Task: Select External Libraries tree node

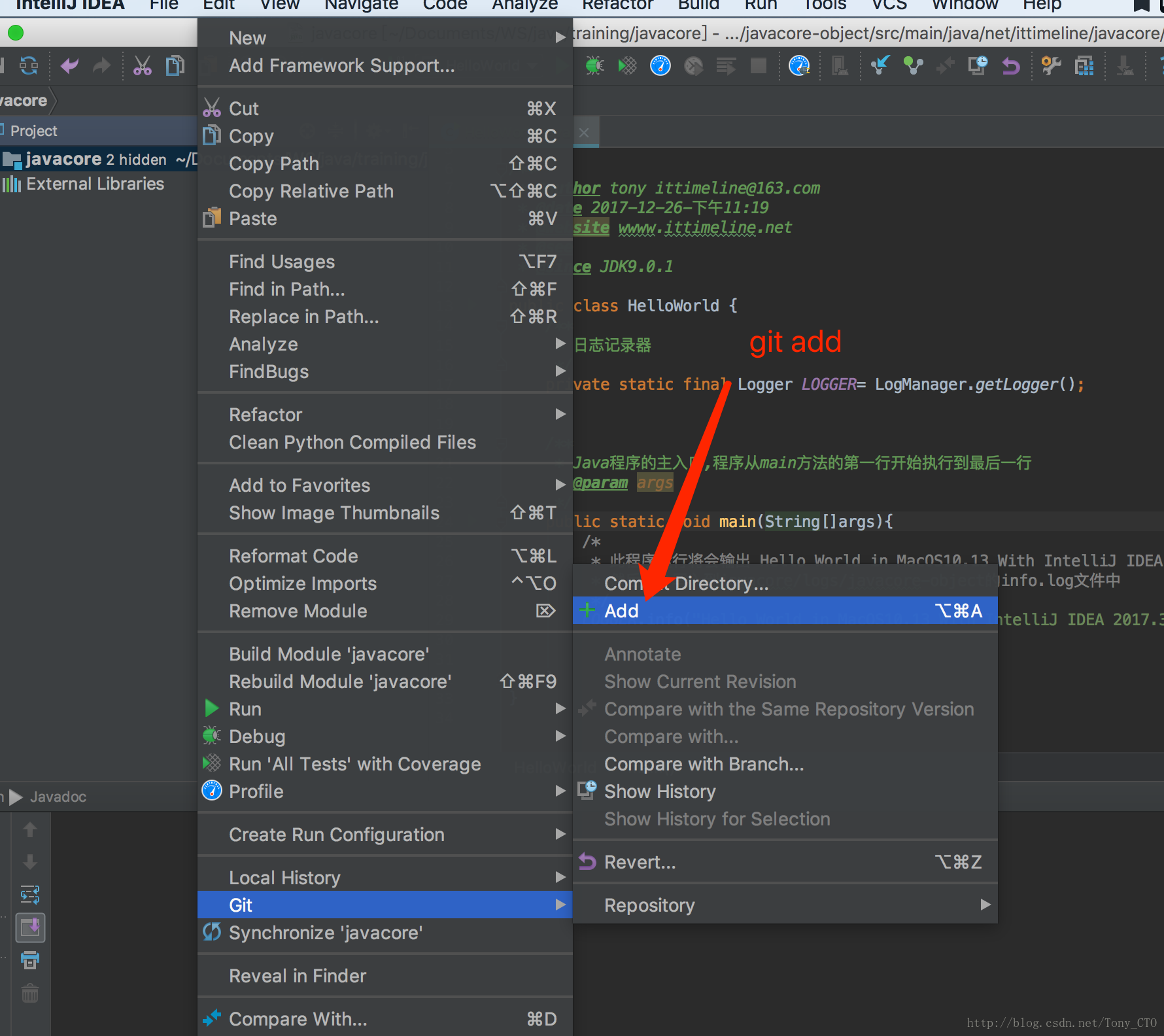Action: tap(95, 184)
